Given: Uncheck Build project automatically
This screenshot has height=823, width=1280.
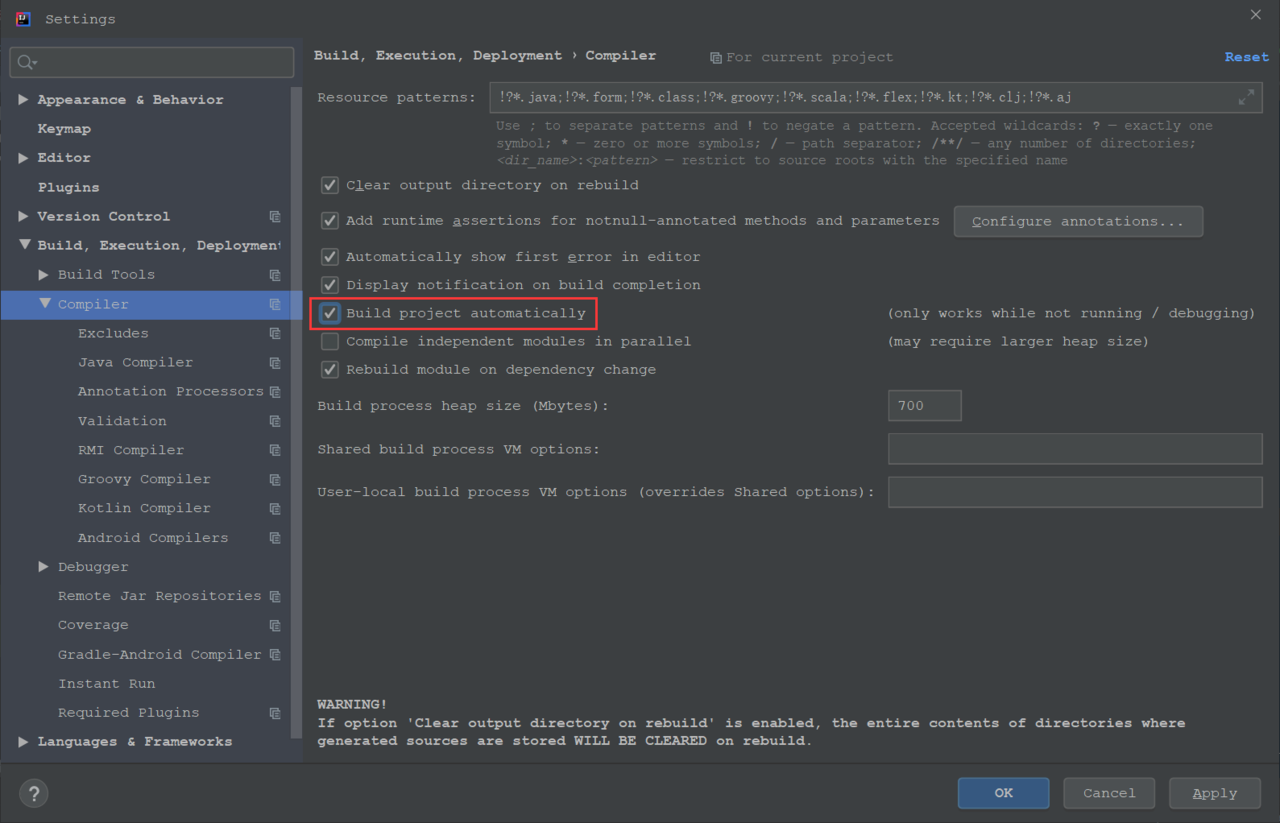Looking at the screenshot, I should point(329,313).
